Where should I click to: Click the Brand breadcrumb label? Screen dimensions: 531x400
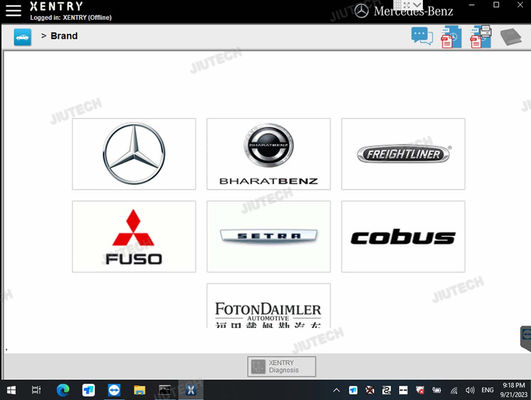click(x=64, y=36)
